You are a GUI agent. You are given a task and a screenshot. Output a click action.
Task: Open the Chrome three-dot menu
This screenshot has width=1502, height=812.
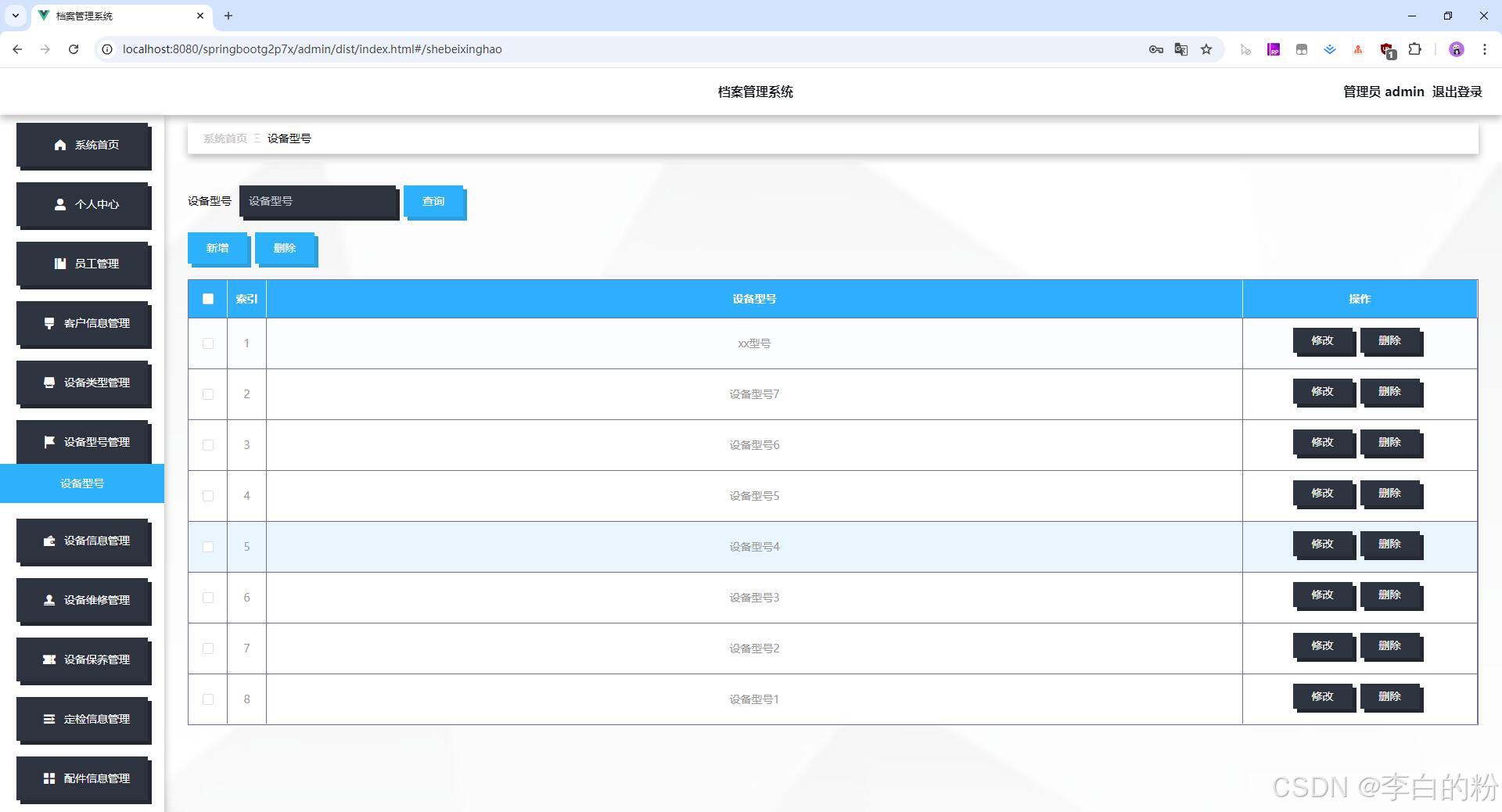(x=1485, y=49)
